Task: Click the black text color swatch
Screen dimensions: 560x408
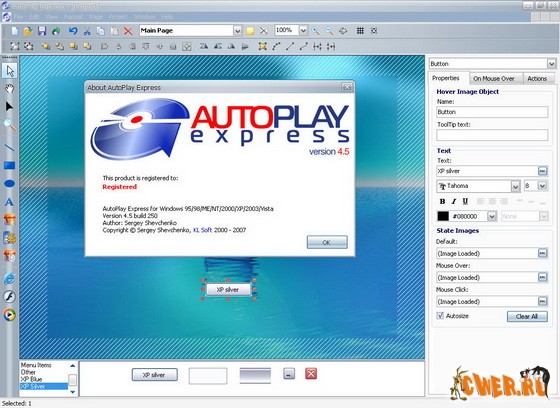Action: pos(443,216)
